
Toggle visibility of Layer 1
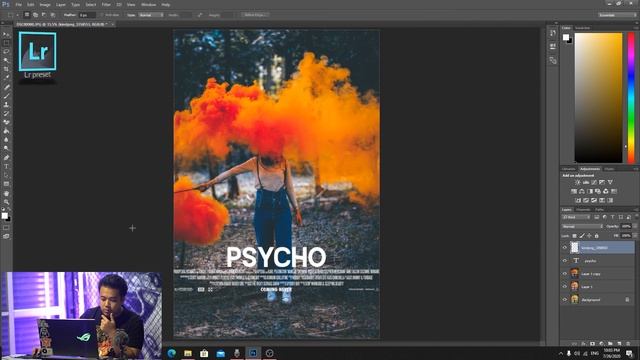coord(565,287)
